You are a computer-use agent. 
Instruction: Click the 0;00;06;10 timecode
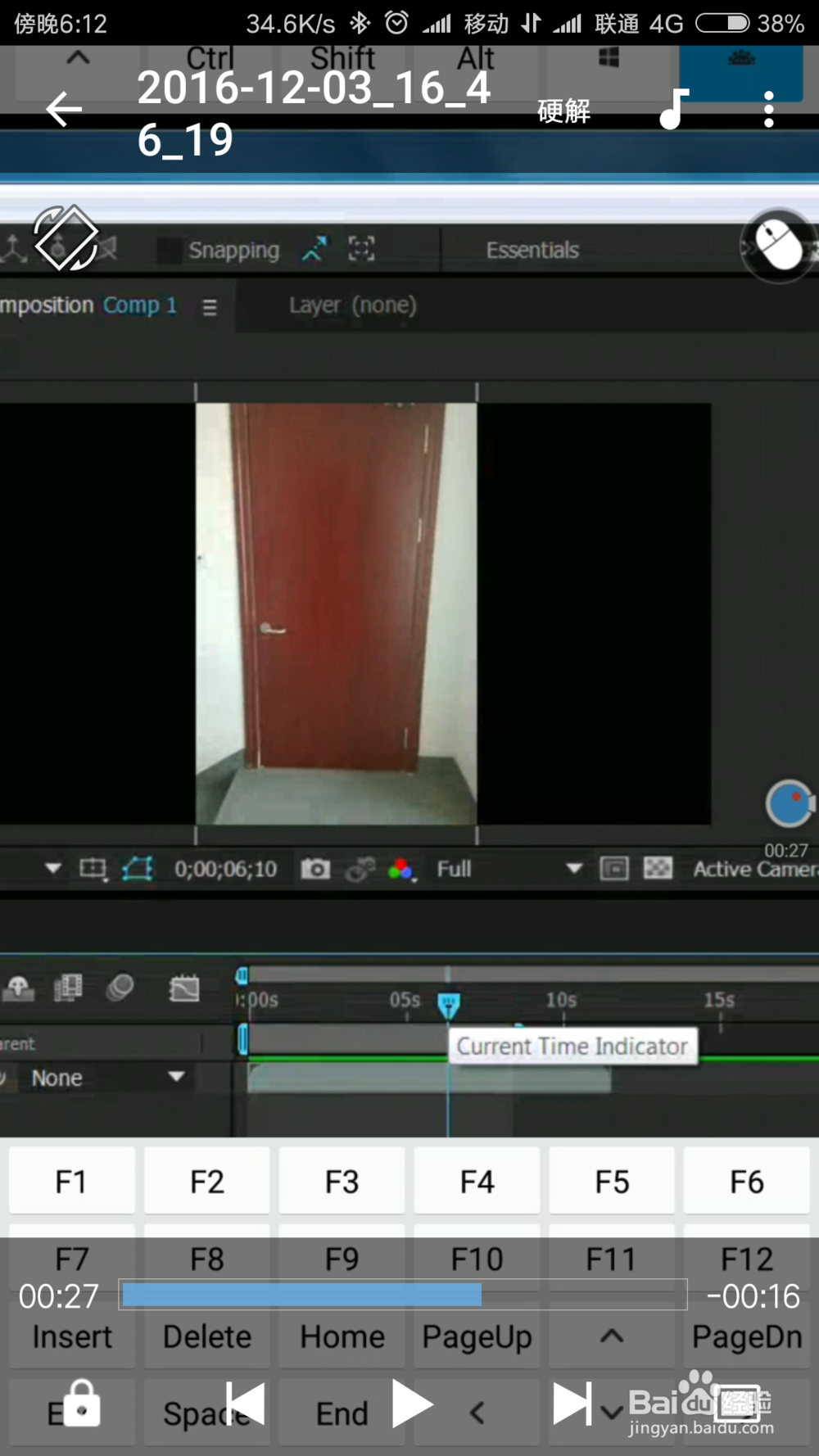pyautogui.click(x=225, y=869)
